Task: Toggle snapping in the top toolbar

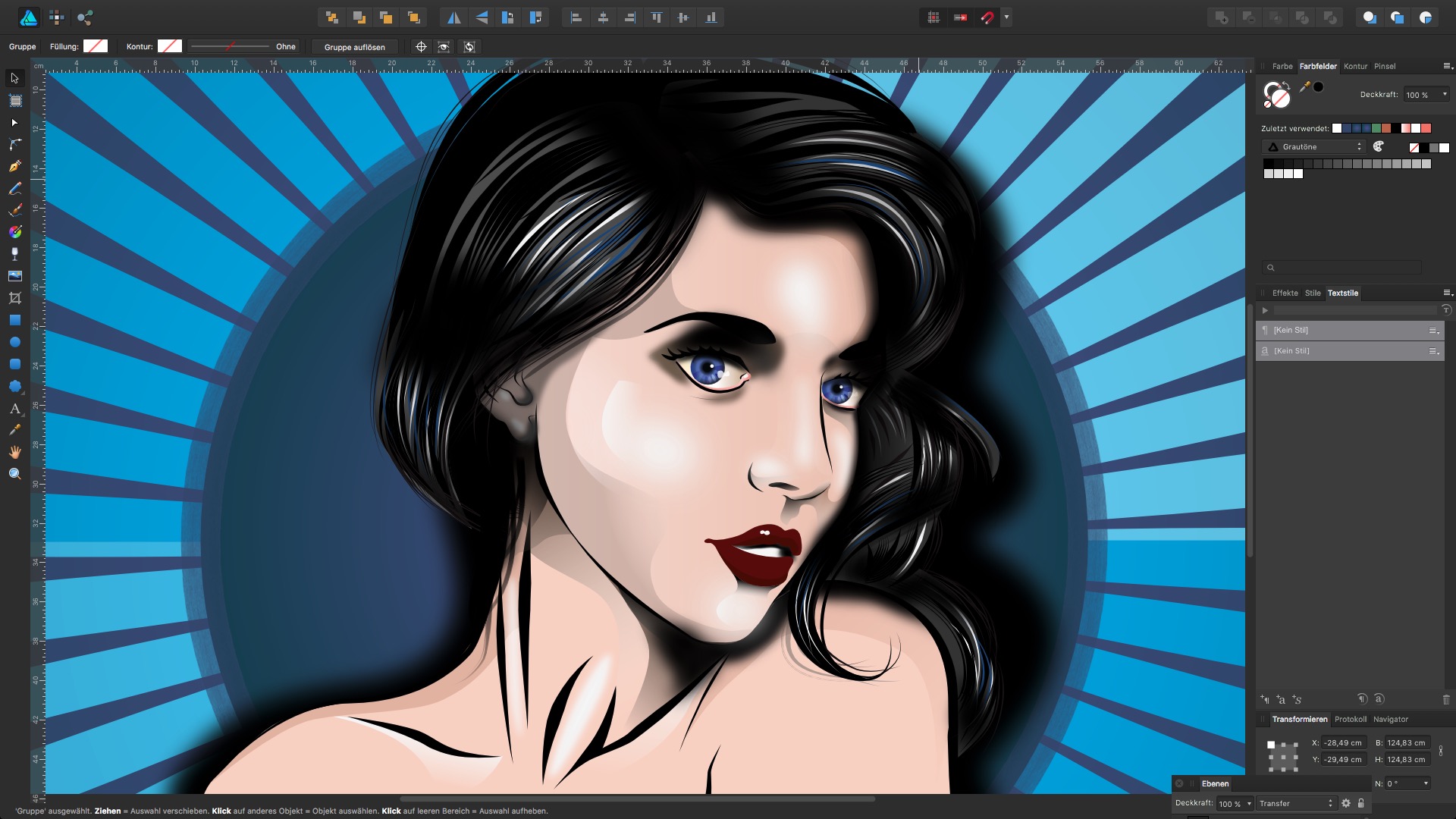Action: coord(987,17)
